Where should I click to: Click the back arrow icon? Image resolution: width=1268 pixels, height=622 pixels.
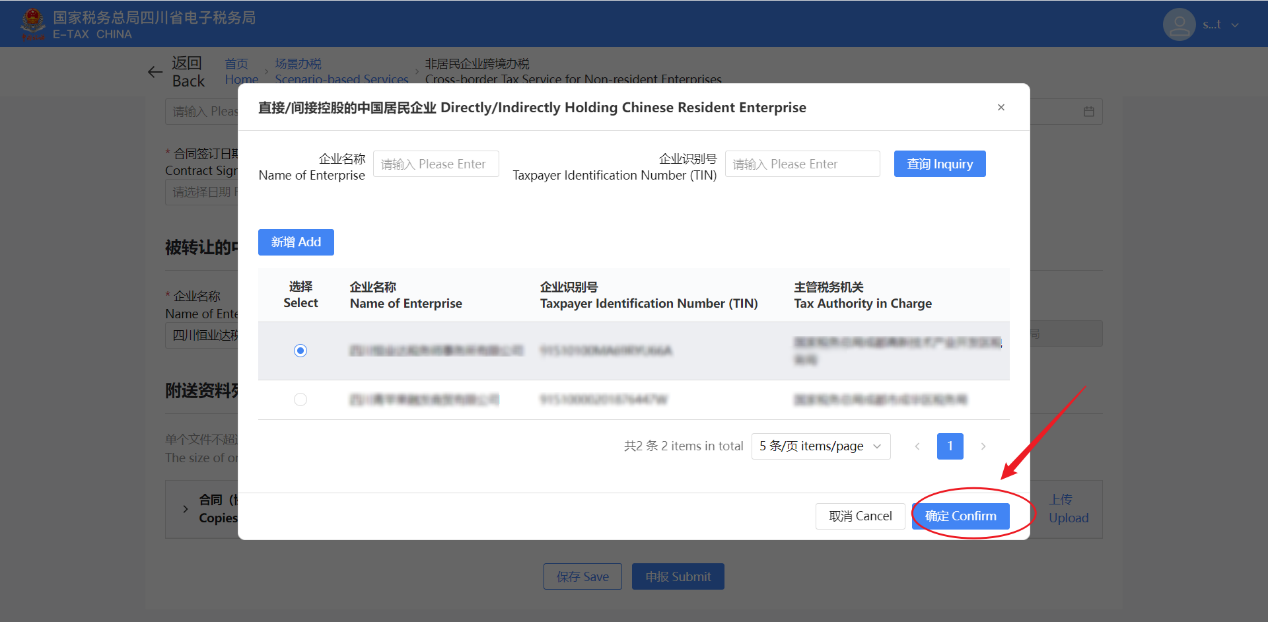click(155, 72)
